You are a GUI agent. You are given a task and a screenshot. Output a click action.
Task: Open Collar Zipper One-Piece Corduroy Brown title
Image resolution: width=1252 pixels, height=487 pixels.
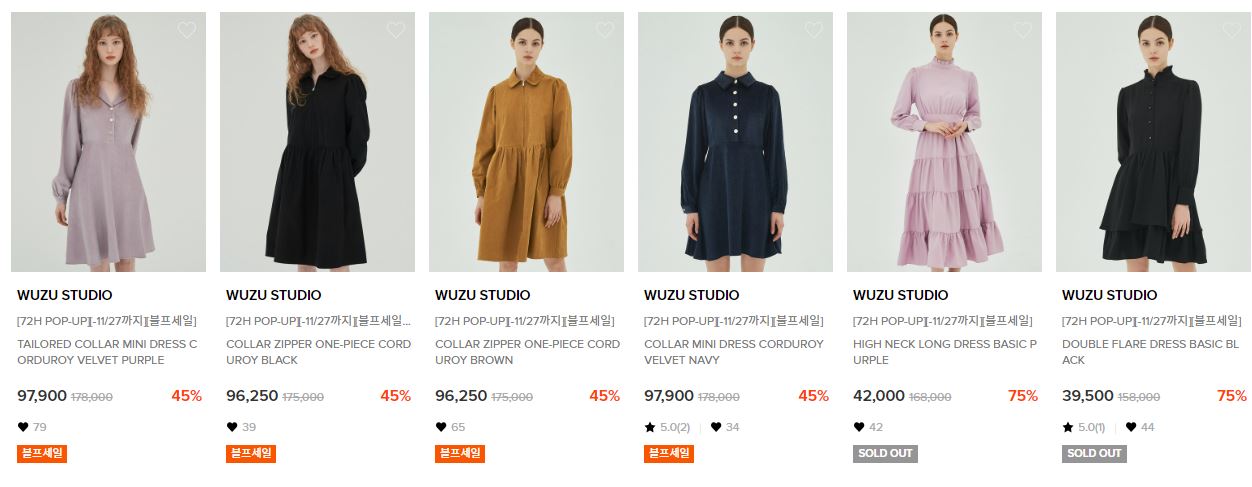pyautogui.click(x=527, y=352)
